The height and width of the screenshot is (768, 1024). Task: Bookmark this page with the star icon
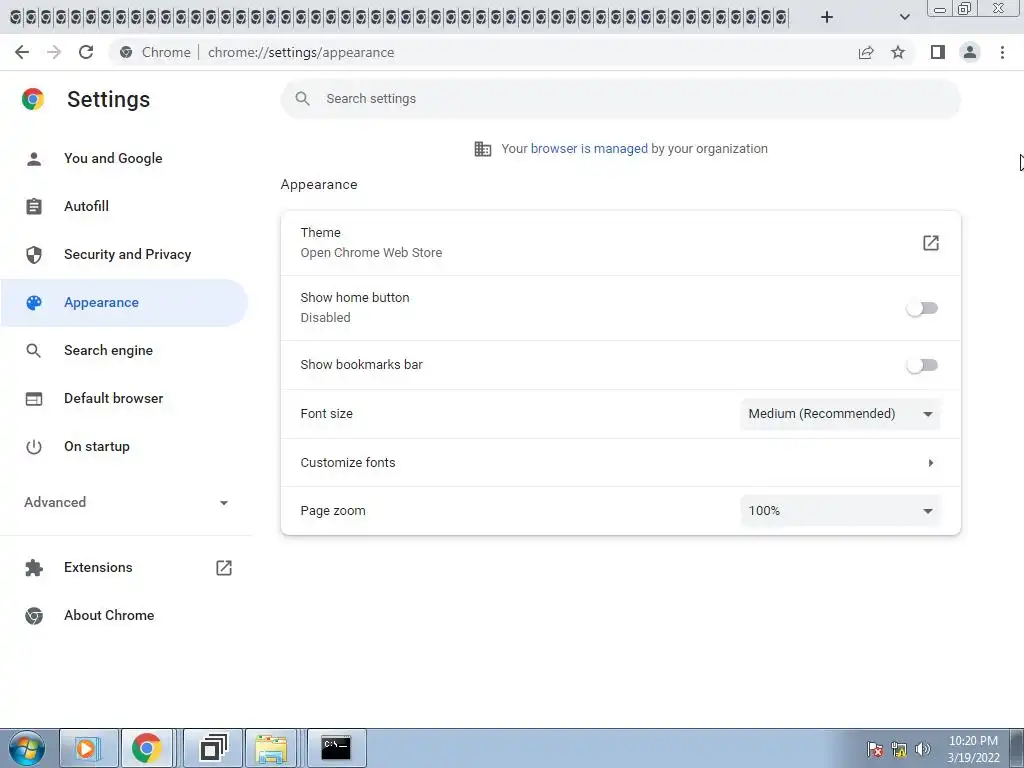[x=898, y=52]
